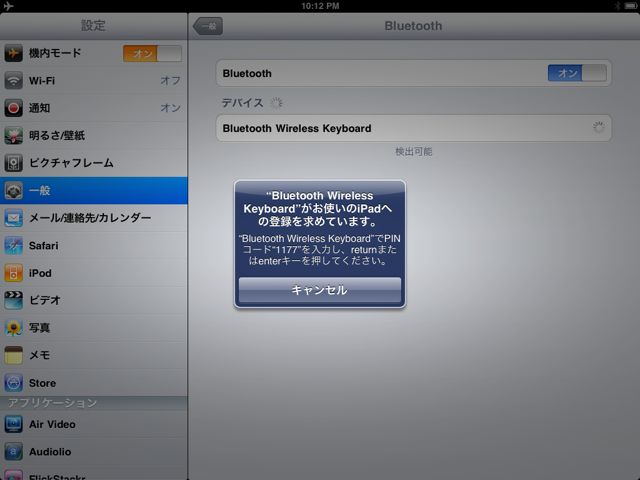
Task: Tap キャンセル in the pairing dialog
Action: (x=320, y=290)
